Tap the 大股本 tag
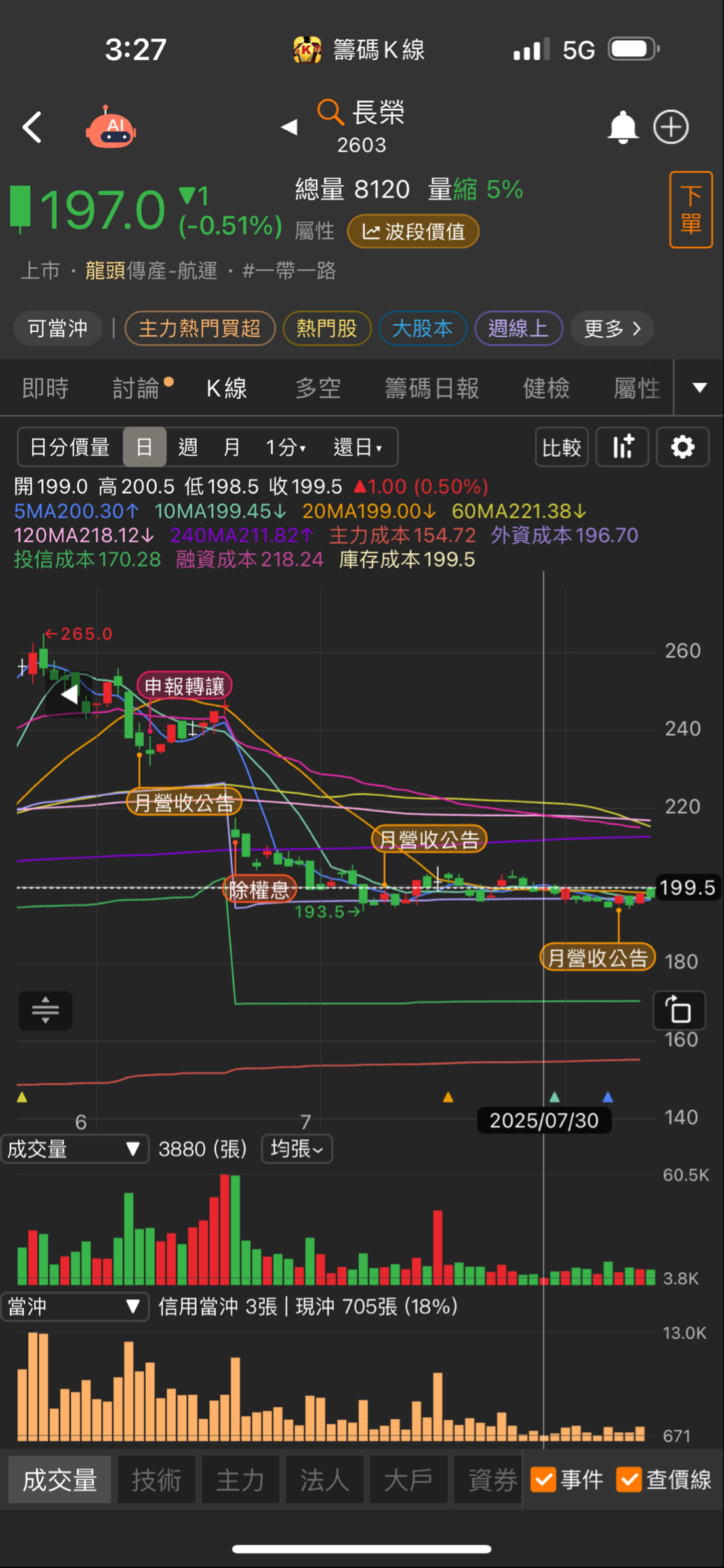The image size is (724, 1568). pos(422,328)
